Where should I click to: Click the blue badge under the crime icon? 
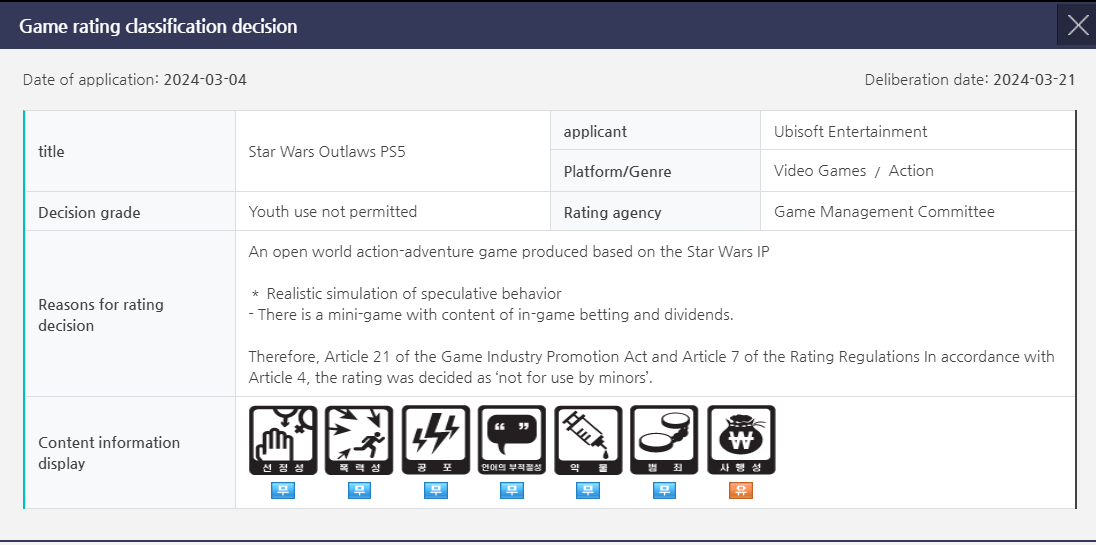[x=664, y=490]
